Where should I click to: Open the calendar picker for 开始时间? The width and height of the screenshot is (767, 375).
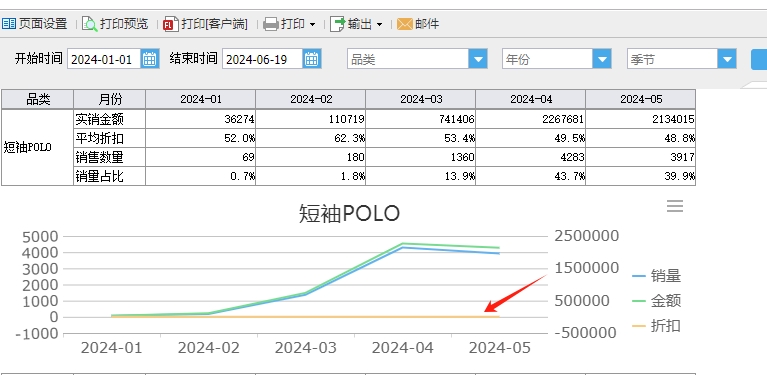click(x=150, y=59)
